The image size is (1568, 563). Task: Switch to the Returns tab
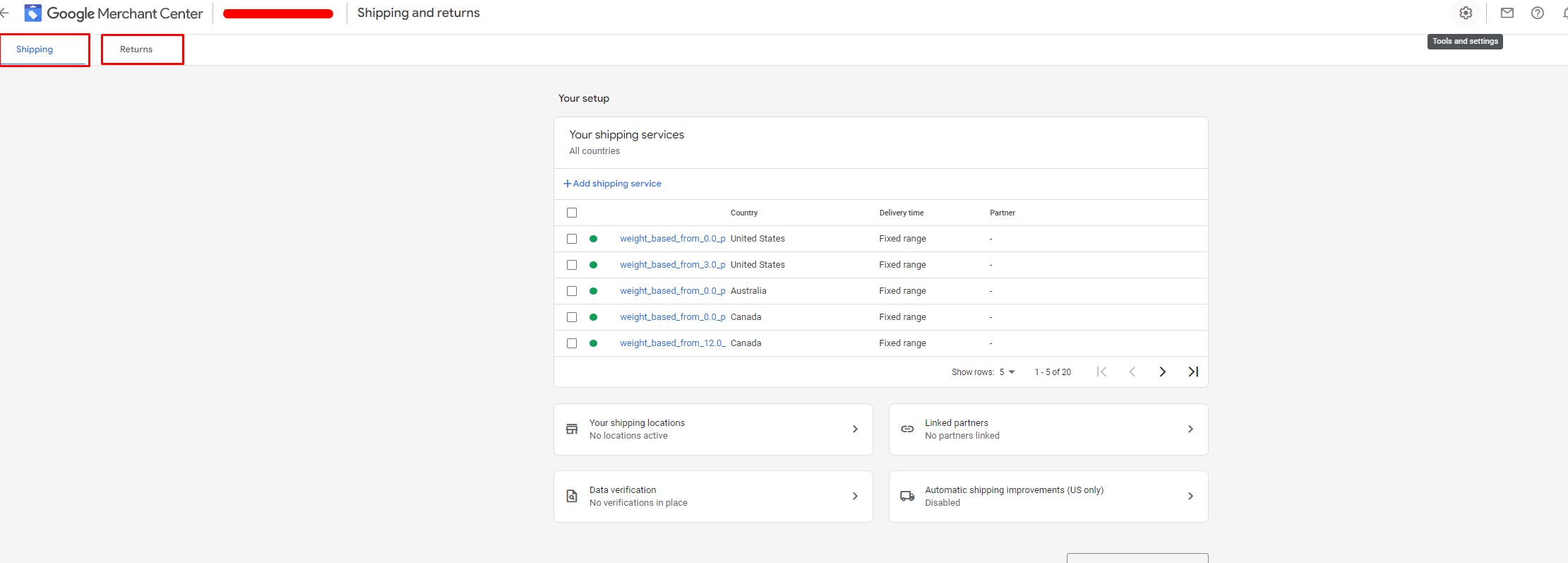[136, 49]
